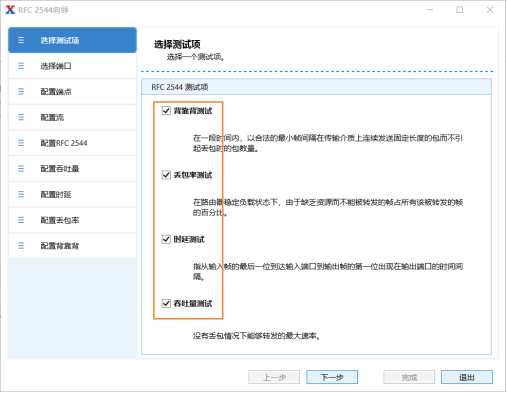This screenshot has width=507, height=393.
Task: Uncheck the 背靠背测试 checkbox
Action: [x=166, y=110]
